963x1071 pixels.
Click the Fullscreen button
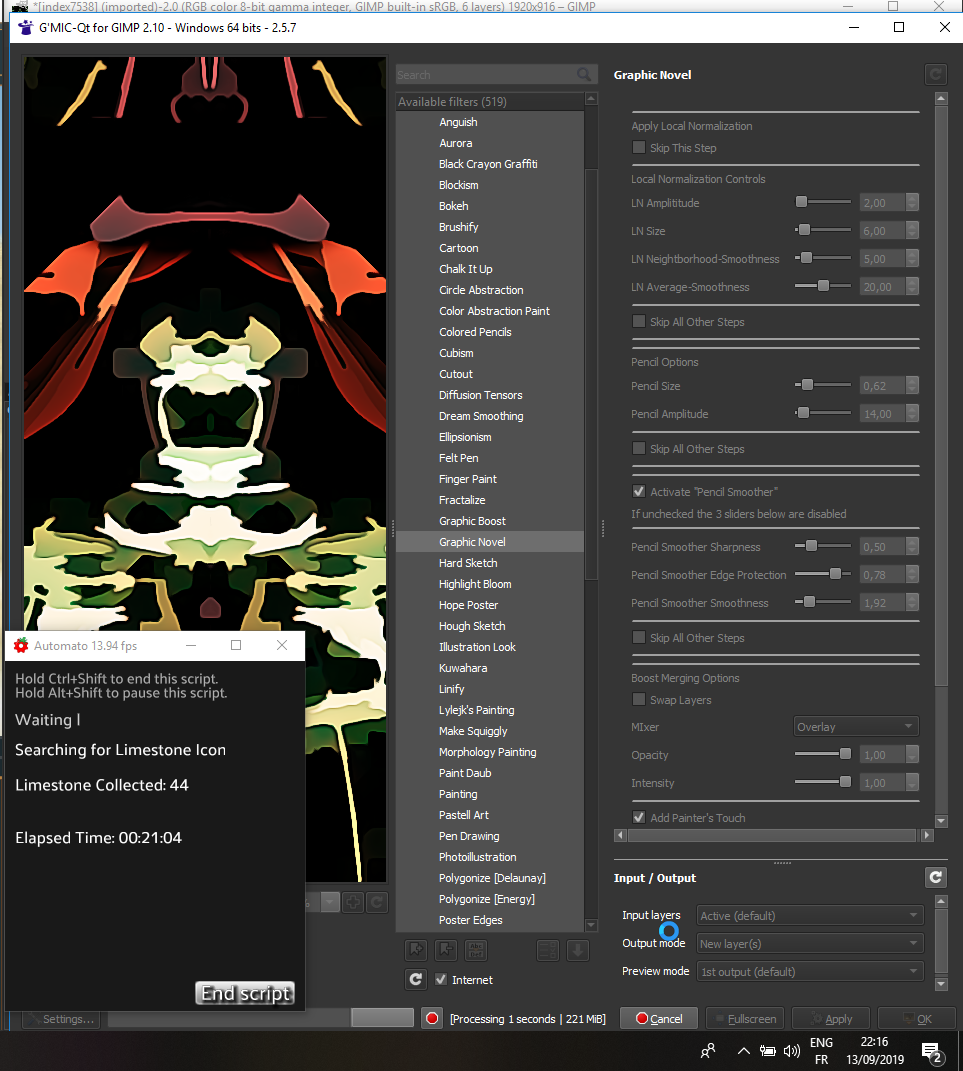pos(745,1018)
